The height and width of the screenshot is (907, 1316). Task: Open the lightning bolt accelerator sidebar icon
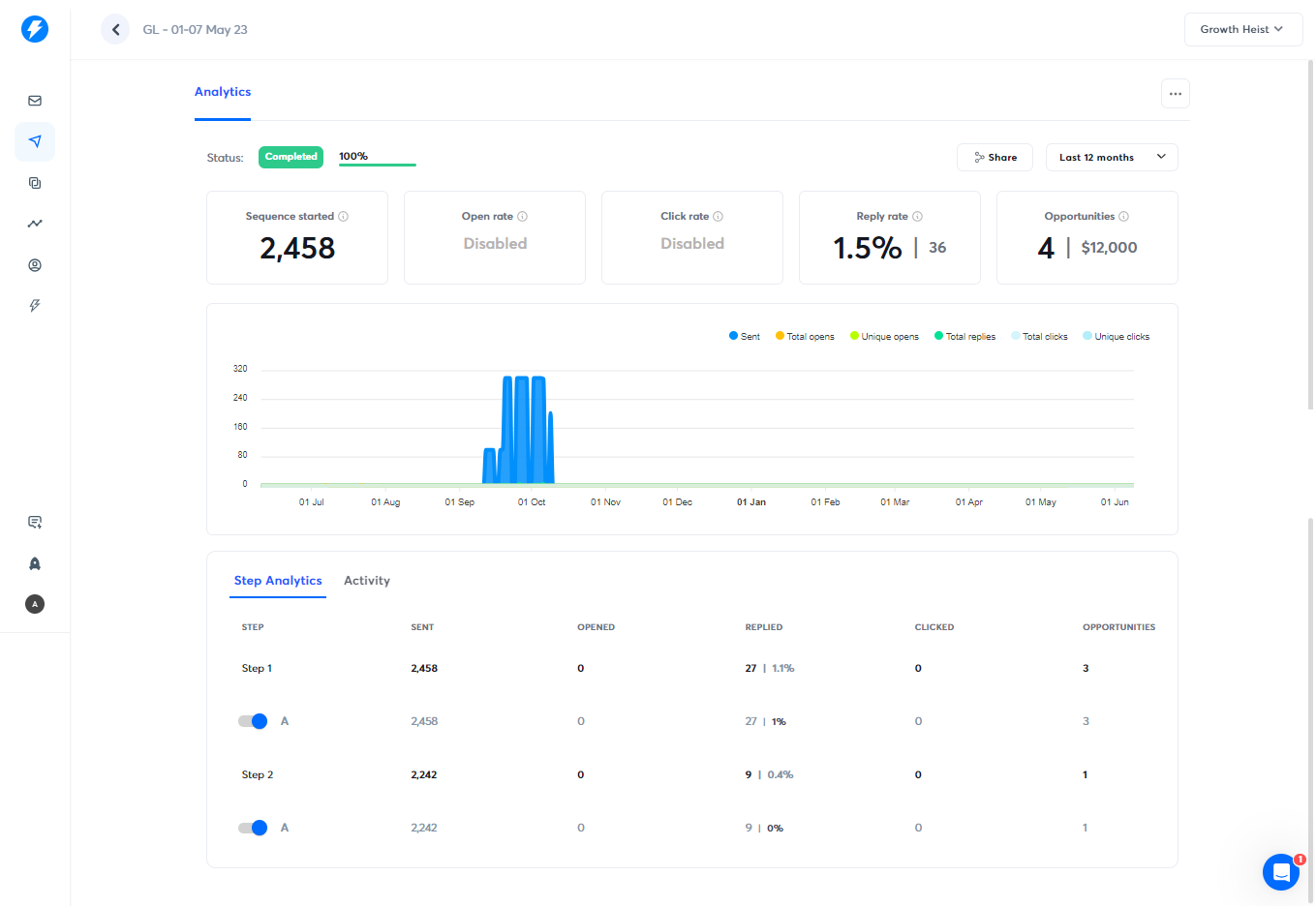click(x=35, y=306)
